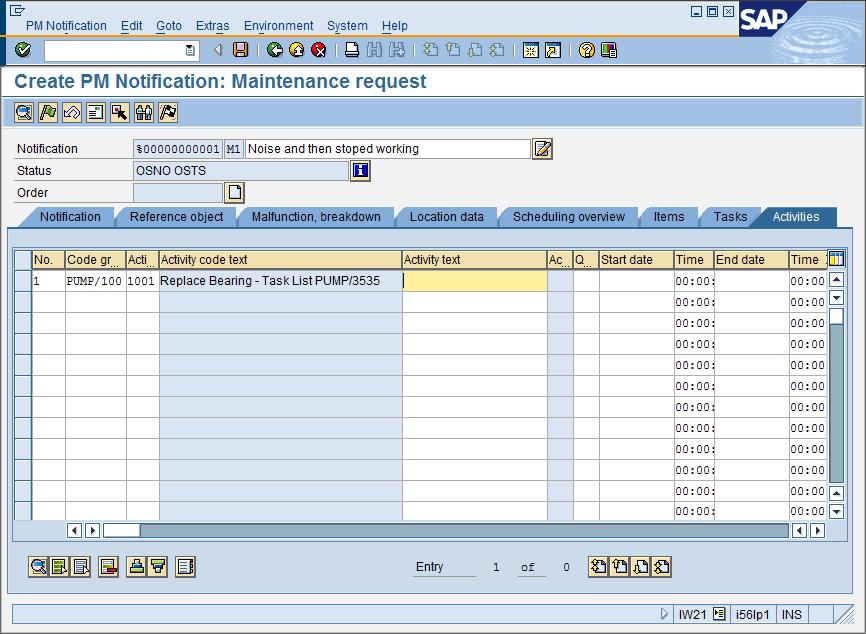Click the checkered flag complete icon
Screen dimensions: 866x634
(x=168, y=113)
